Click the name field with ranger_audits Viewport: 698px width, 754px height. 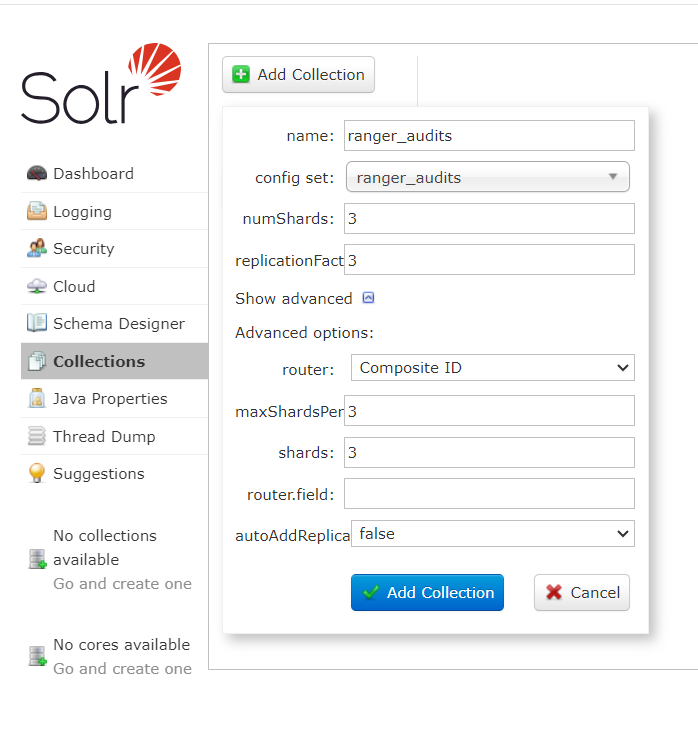pyautogui.click(x=489, y=136)
